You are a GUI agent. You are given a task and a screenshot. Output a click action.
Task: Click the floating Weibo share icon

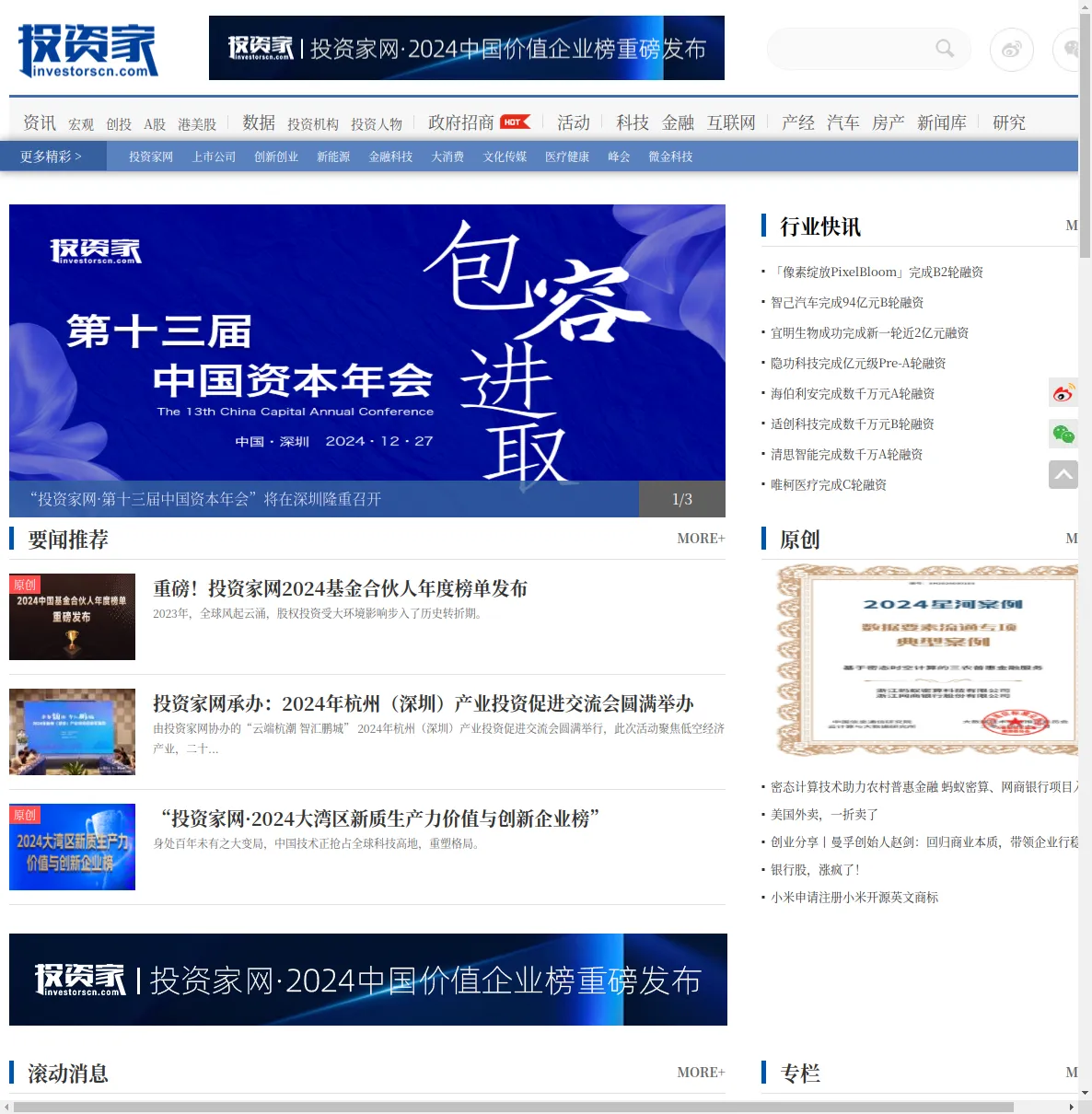[1063, 393]
